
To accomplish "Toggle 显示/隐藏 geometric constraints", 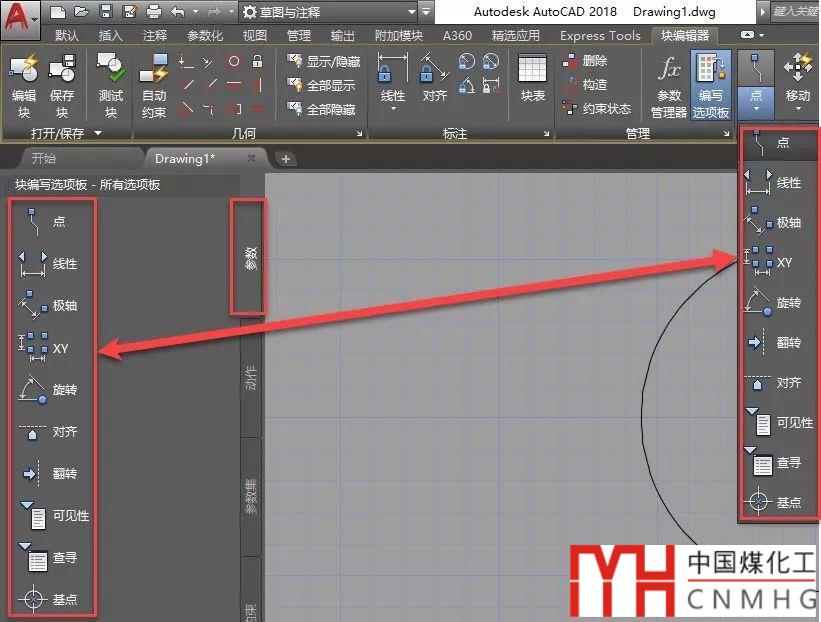I will (323, 62).
